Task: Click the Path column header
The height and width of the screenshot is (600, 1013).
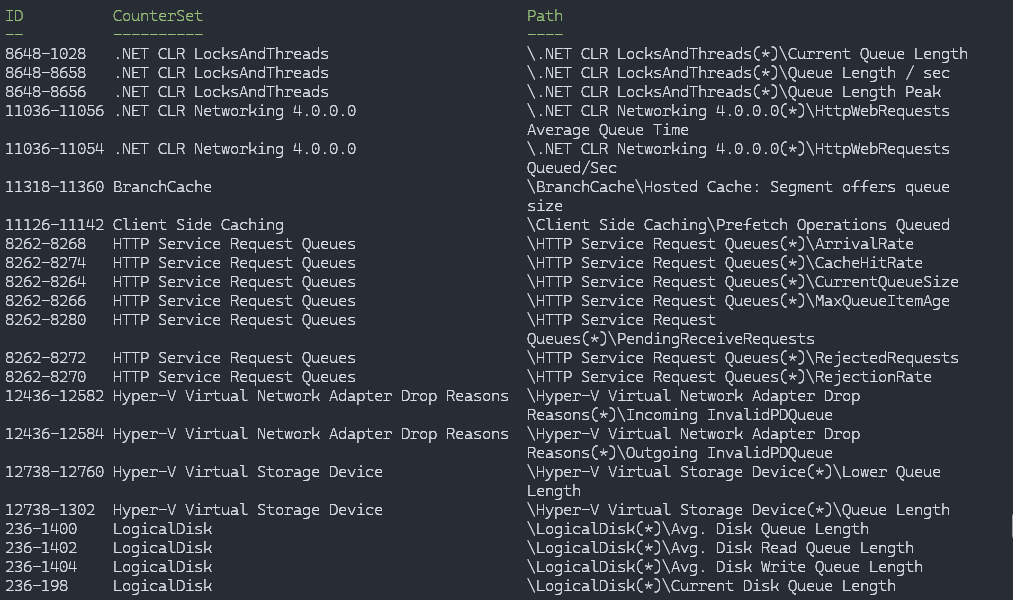Action: (545, 16)
